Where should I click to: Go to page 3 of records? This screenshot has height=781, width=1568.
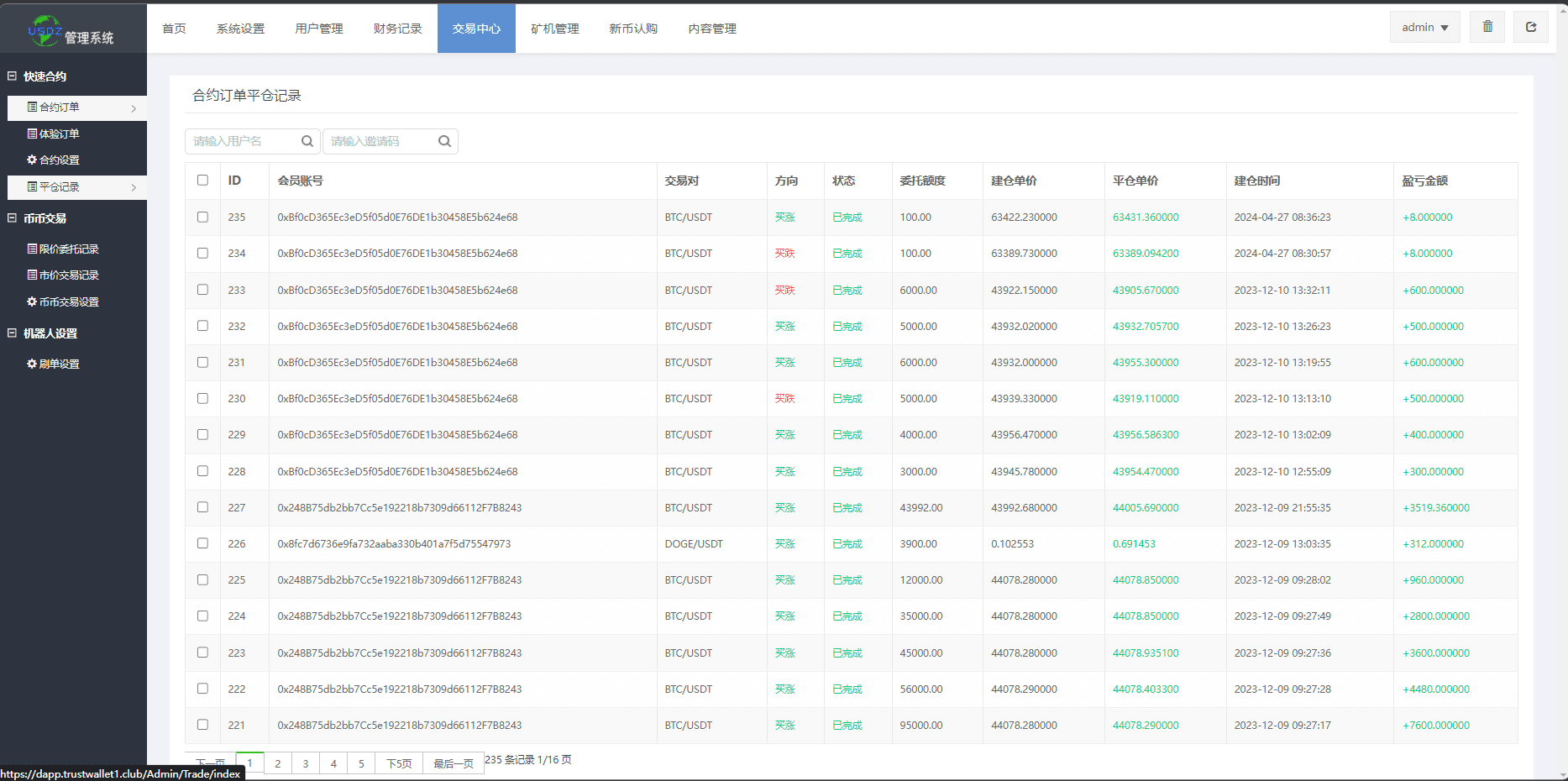pyautogui.click(x=306, y=763)
